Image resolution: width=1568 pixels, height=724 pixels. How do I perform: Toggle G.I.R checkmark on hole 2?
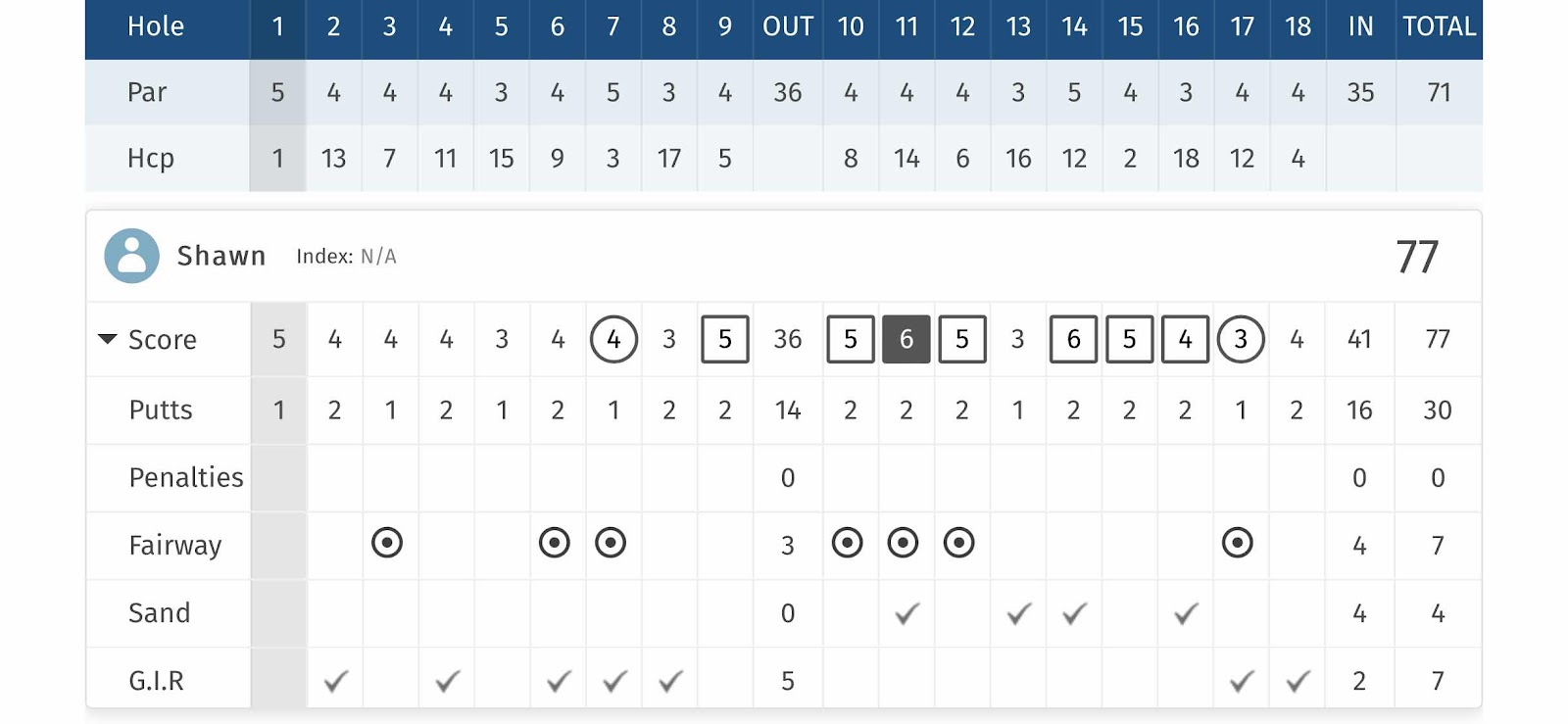click(335, 681)
